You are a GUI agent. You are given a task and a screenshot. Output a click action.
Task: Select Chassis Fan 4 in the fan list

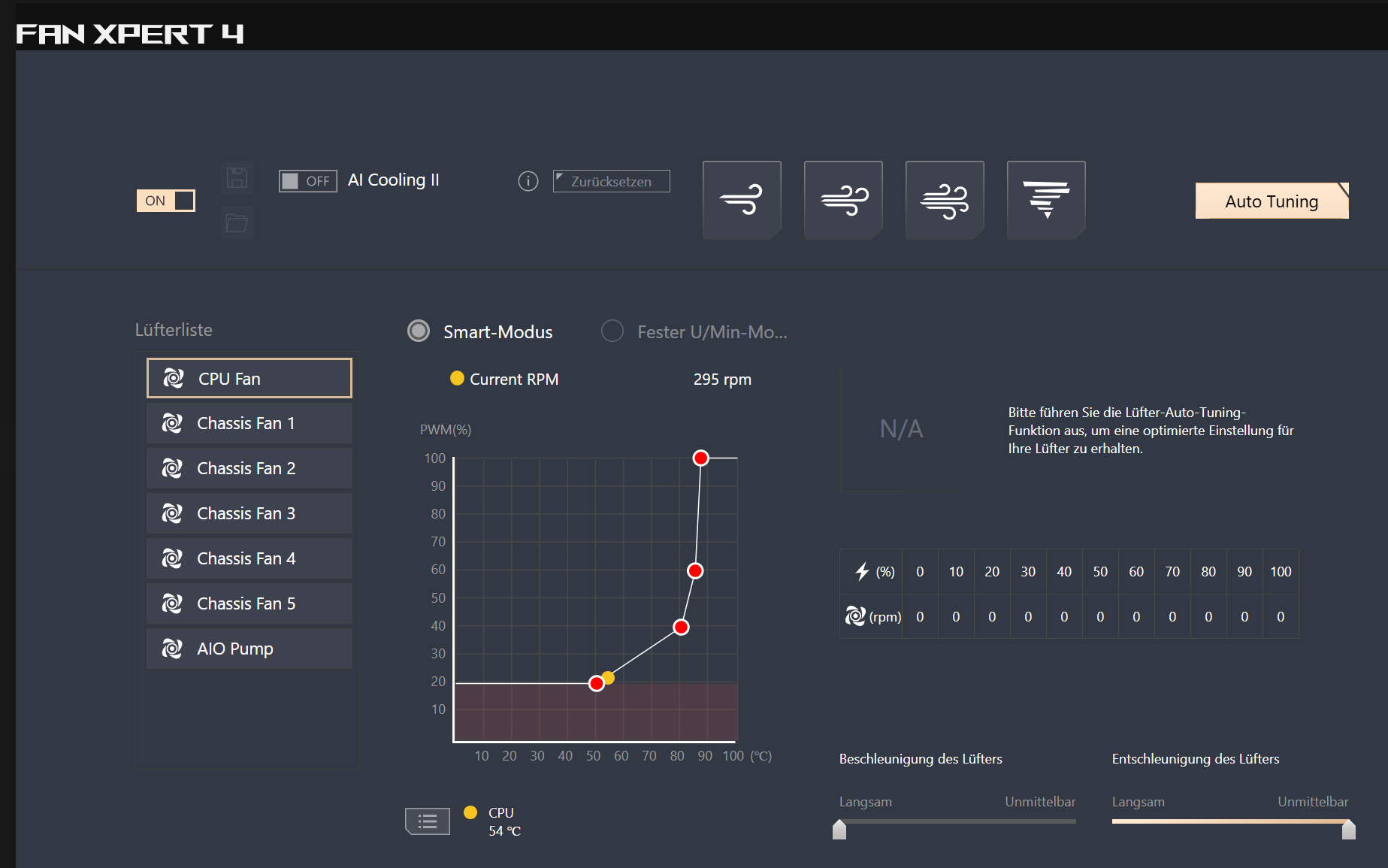[x=249, y=558]
